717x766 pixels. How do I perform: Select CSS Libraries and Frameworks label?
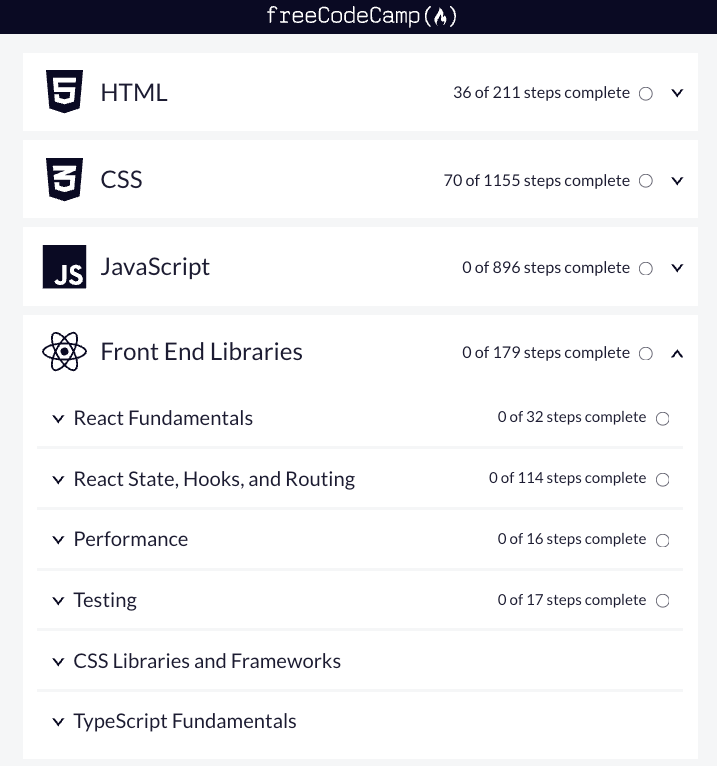pos(207,661)
